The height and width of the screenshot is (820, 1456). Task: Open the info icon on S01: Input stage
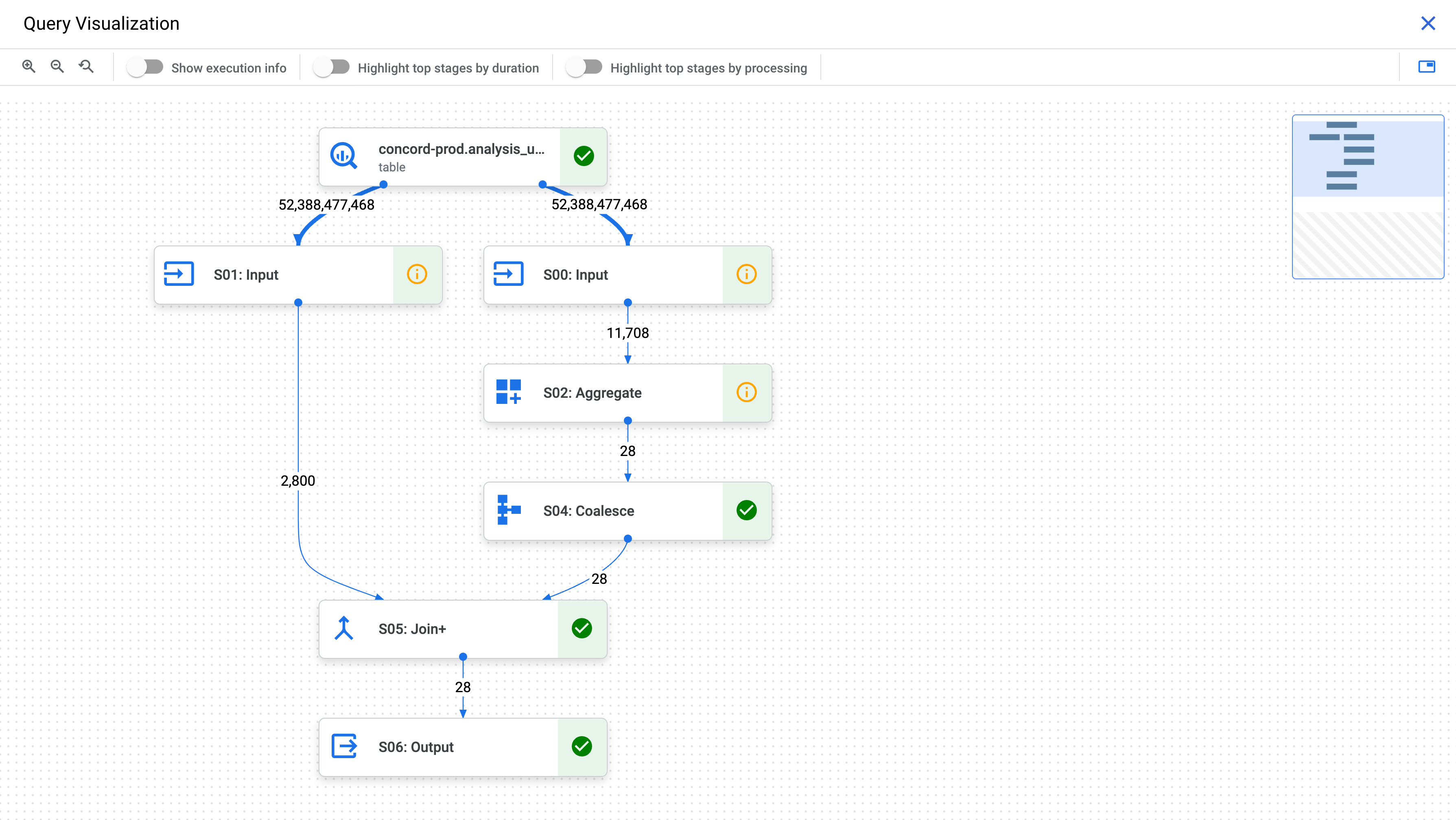click(417, 274)
